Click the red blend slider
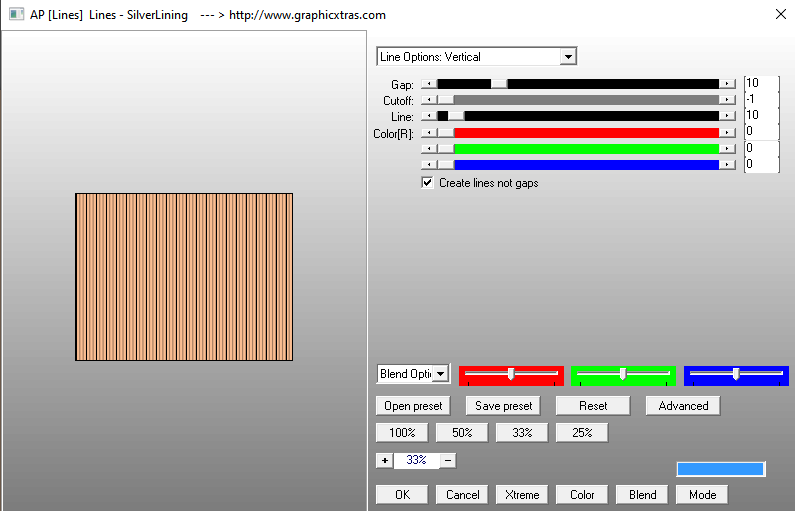 (x=511, y=374)
